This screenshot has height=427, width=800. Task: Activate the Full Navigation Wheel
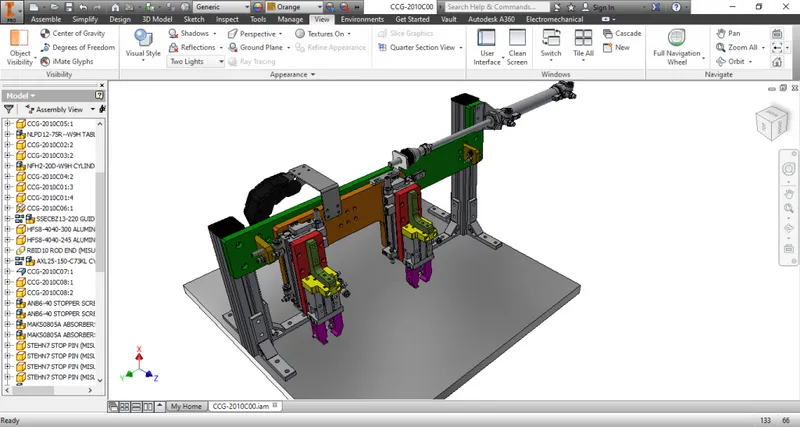(x=677, y=47)
